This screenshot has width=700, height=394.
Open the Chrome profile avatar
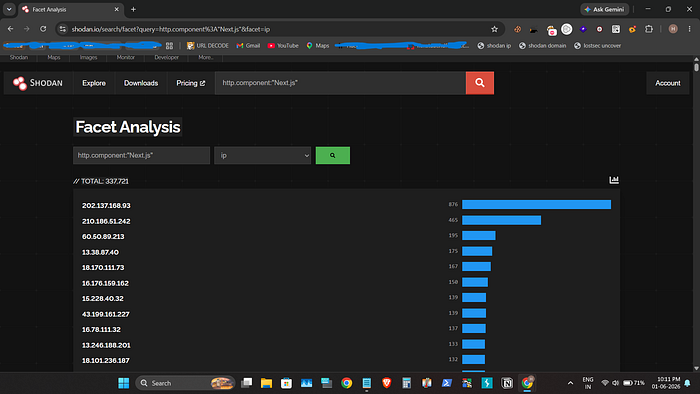point(673,29)
